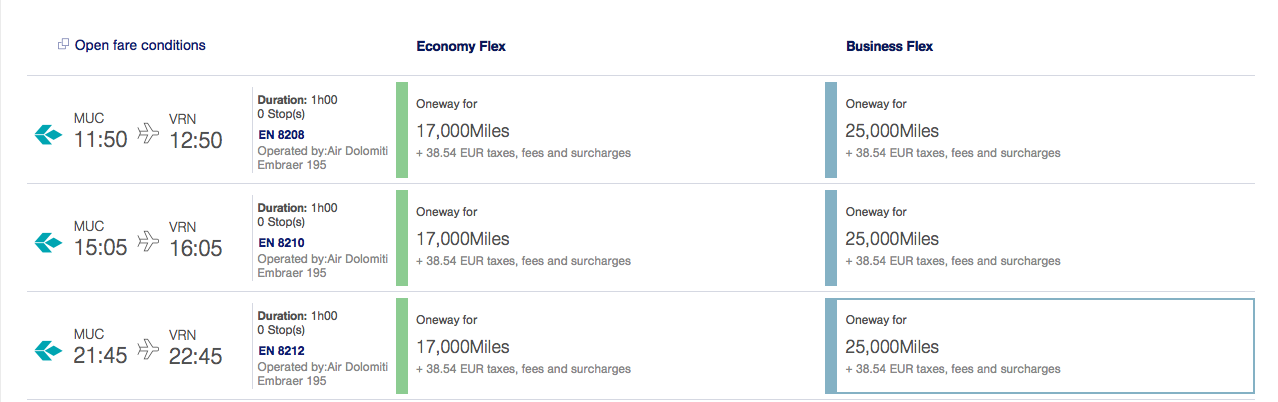Open flight number EN 8208 details
This screenshot has height=402, width=1278.
point(281,134)
